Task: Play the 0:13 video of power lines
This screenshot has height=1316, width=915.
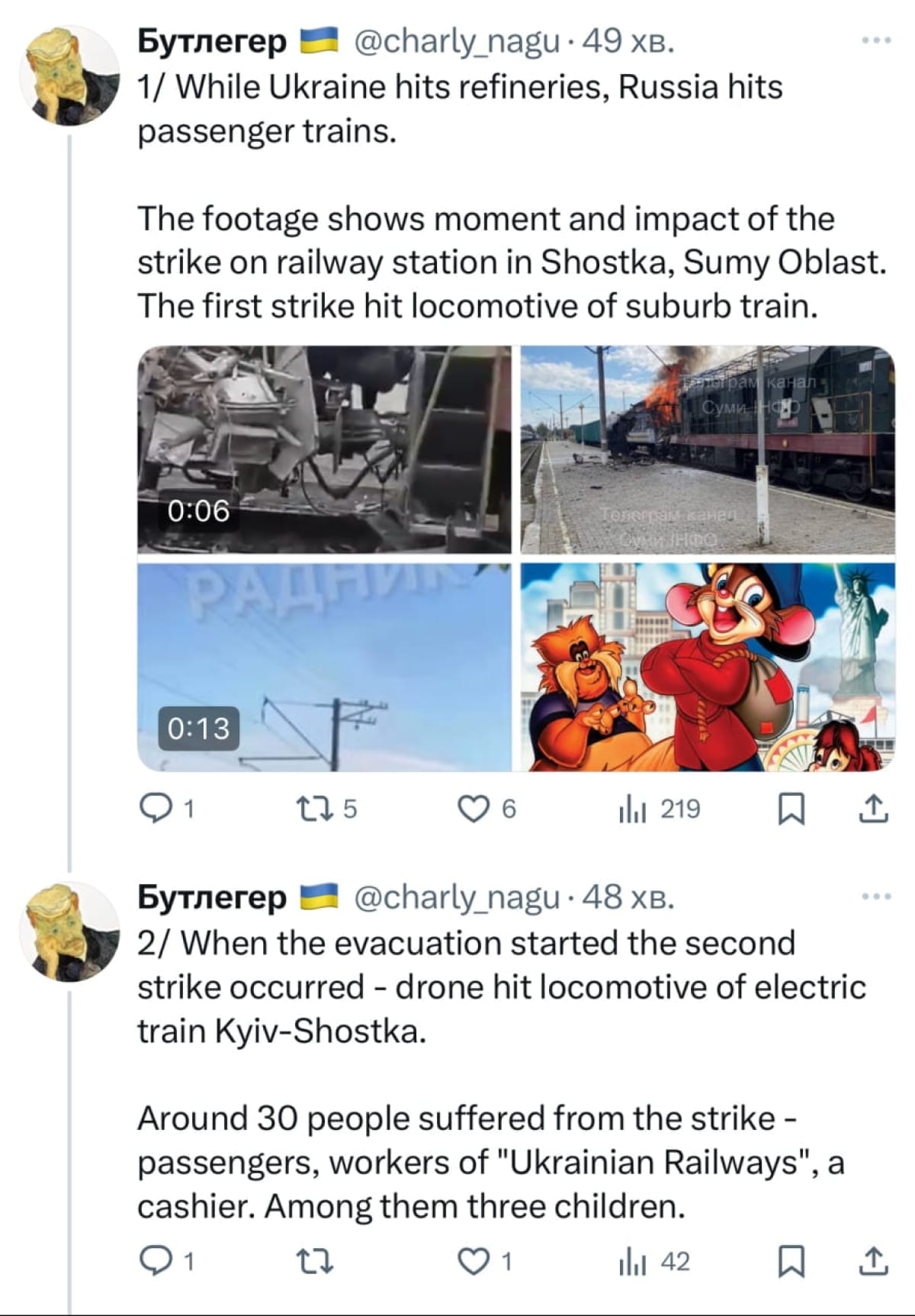Action: pos(324,667)
